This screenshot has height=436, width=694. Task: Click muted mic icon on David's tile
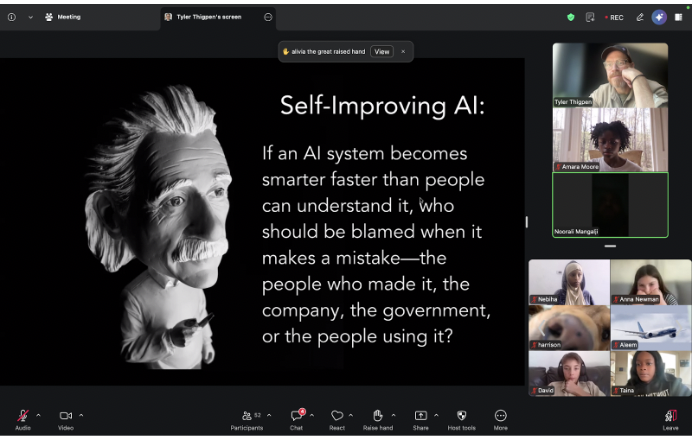tap(535, 390)
